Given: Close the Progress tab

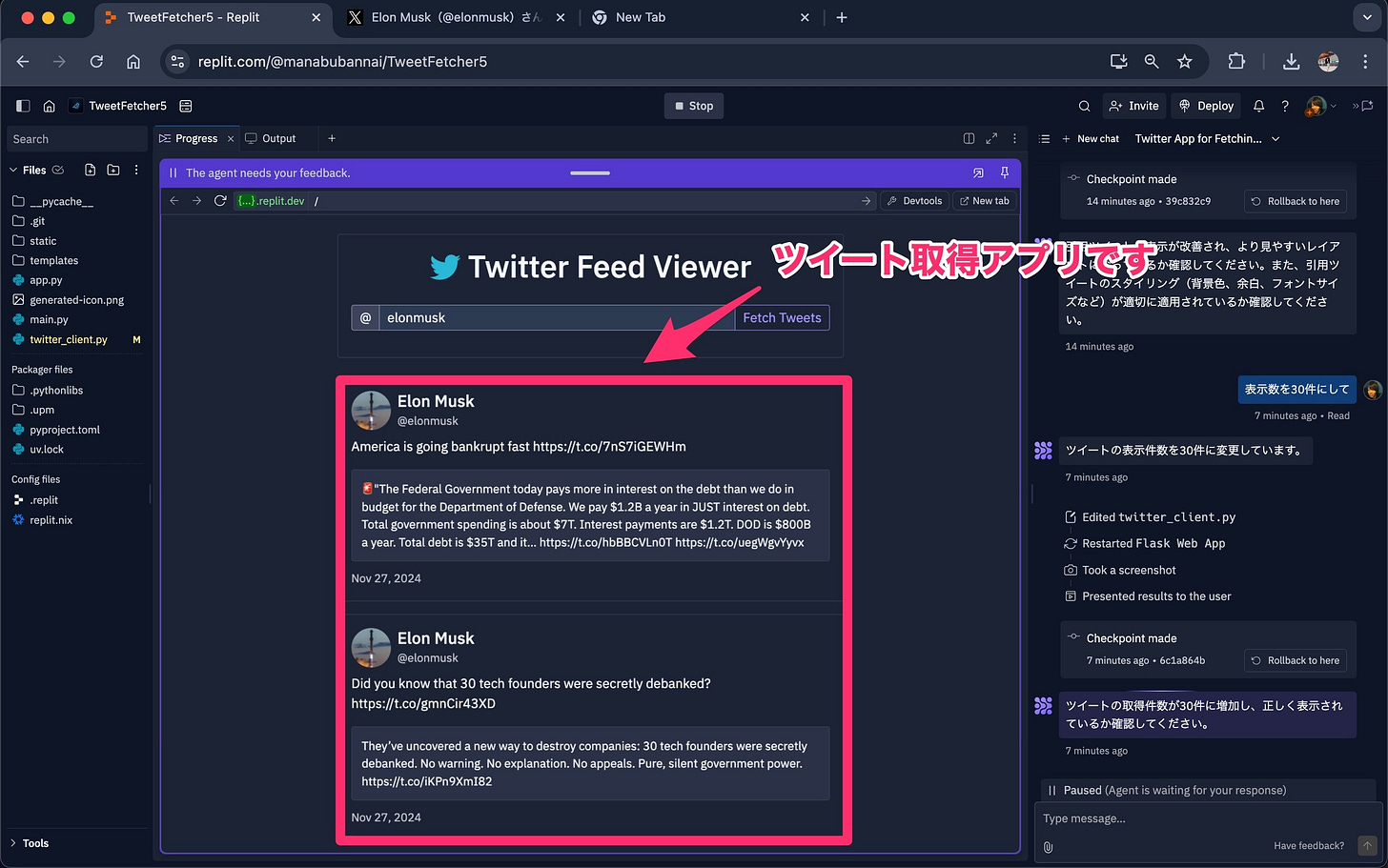Looking at the screenshot, I should pos(231,138).
